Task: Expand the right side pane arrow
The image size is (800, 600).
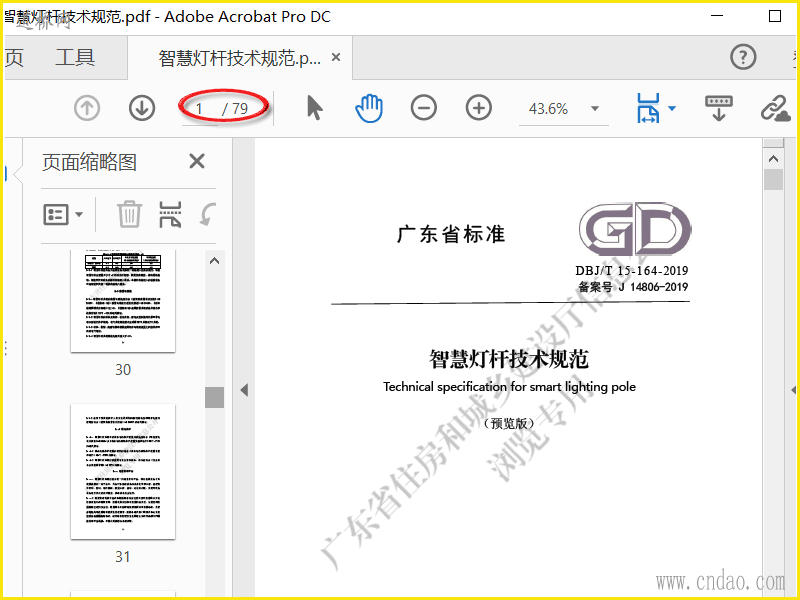Action: [794, 390]
